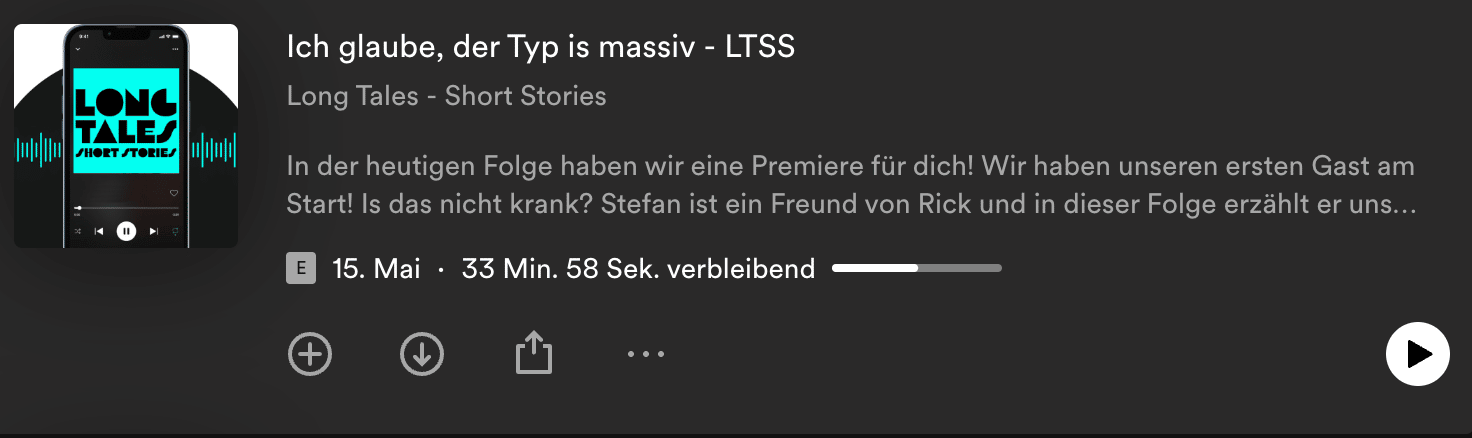Click the next-track icon in the cover art
The height and width of the screenshot is (438, 1472).
pos(153,231)
